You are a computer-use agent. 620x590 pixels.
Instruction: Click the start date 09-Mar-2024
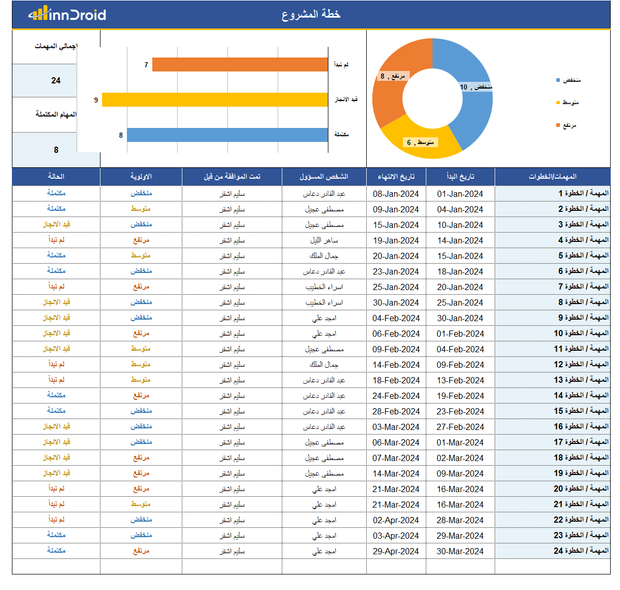460,474
